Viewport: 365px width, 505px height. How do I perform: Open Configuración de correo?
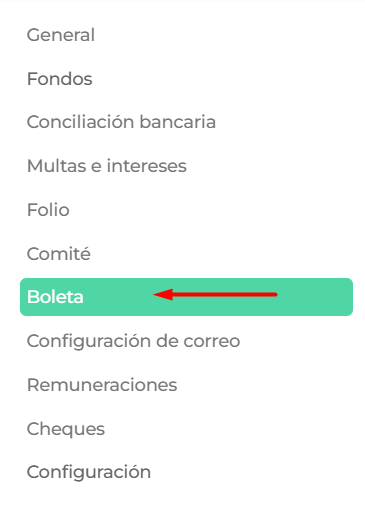point(133,341)
